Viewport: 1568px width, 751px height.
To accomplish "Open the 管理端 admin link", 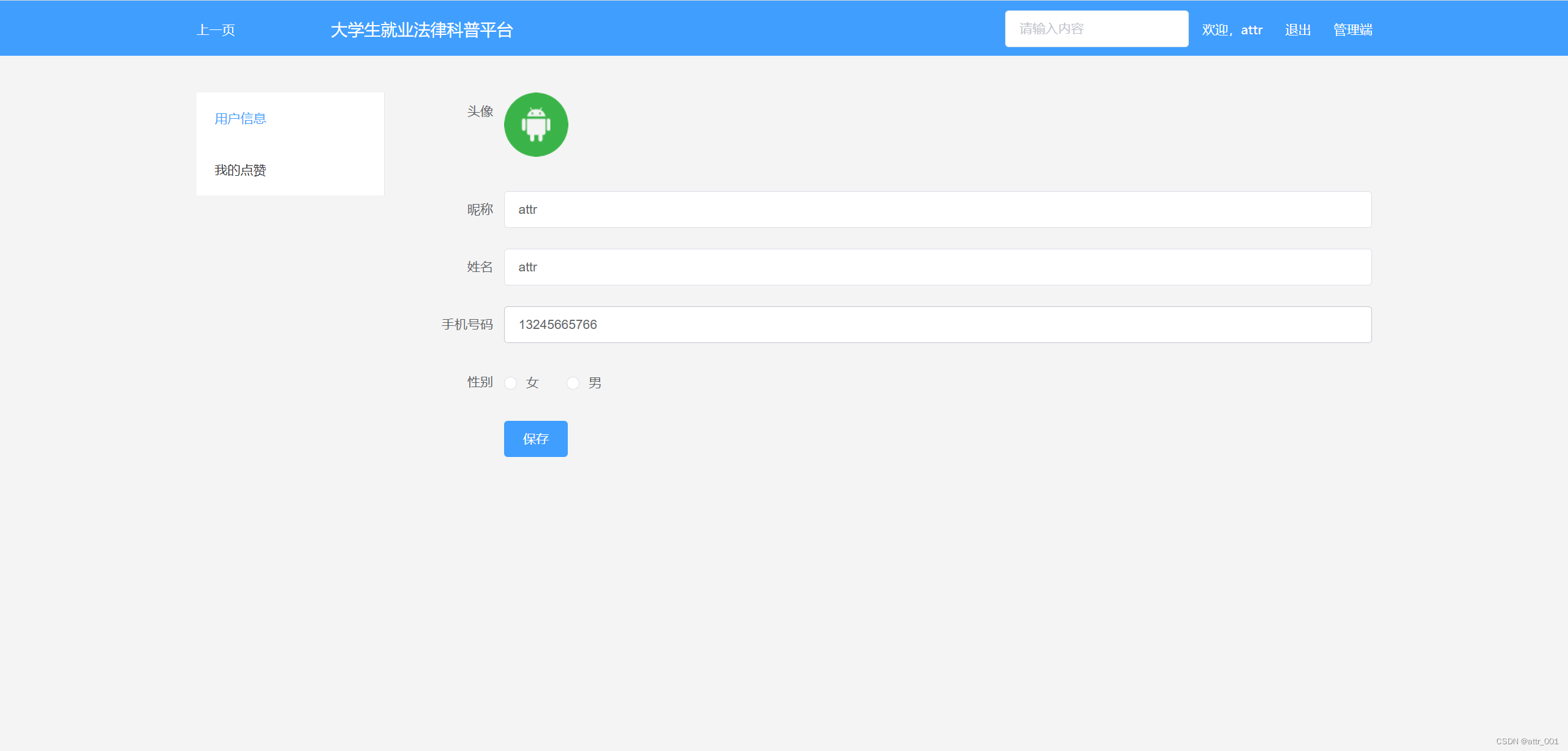I will pos(1352,30).
